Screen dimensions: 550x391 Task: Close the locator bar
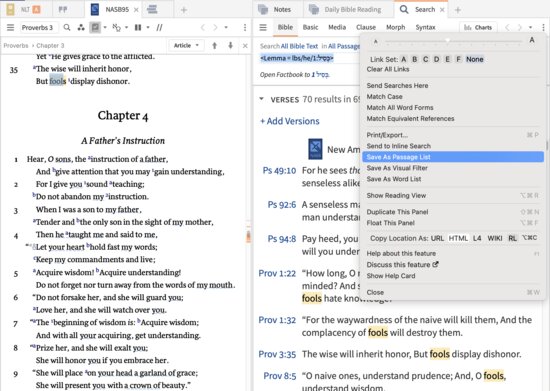[x=245, y=46]
